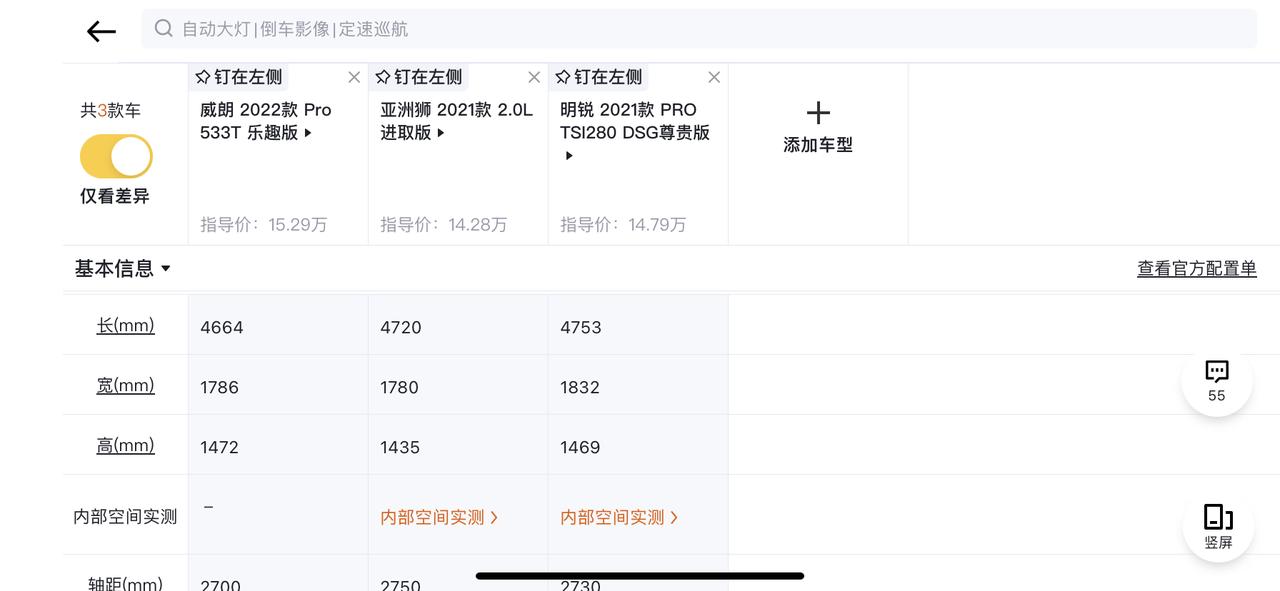Open 明锐 内部空间实测 link

[619, 517]
